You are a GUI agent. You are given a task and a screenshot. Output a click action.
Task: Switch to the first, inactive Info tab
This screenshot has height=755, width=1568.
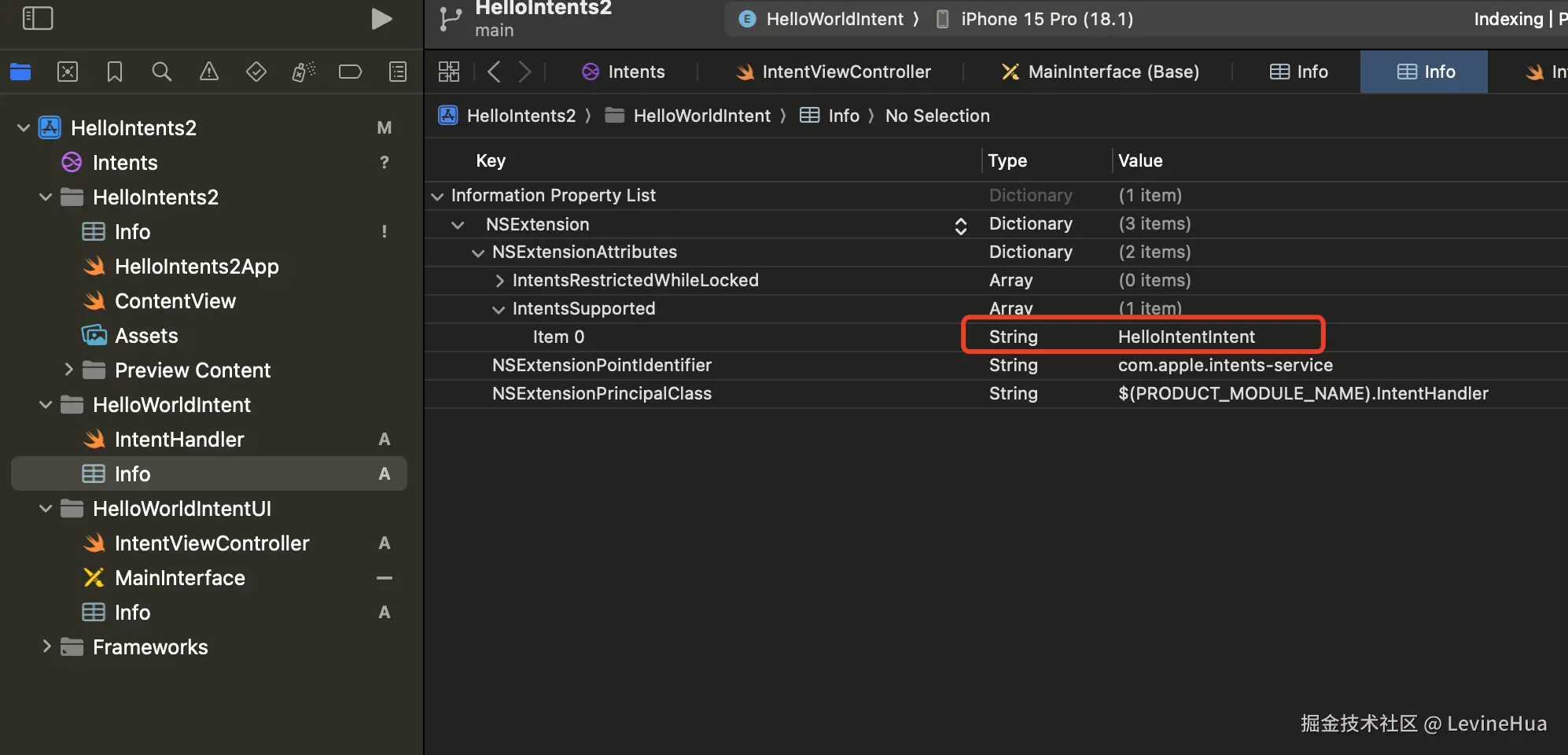[1299, 72]
